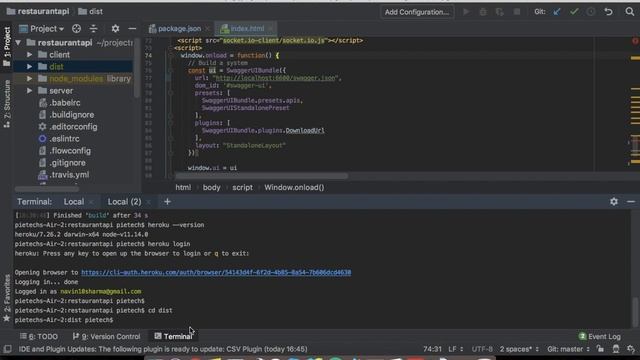Click the script breadcrumb
This screenshot has height=360, width=640.
(242, 187)
